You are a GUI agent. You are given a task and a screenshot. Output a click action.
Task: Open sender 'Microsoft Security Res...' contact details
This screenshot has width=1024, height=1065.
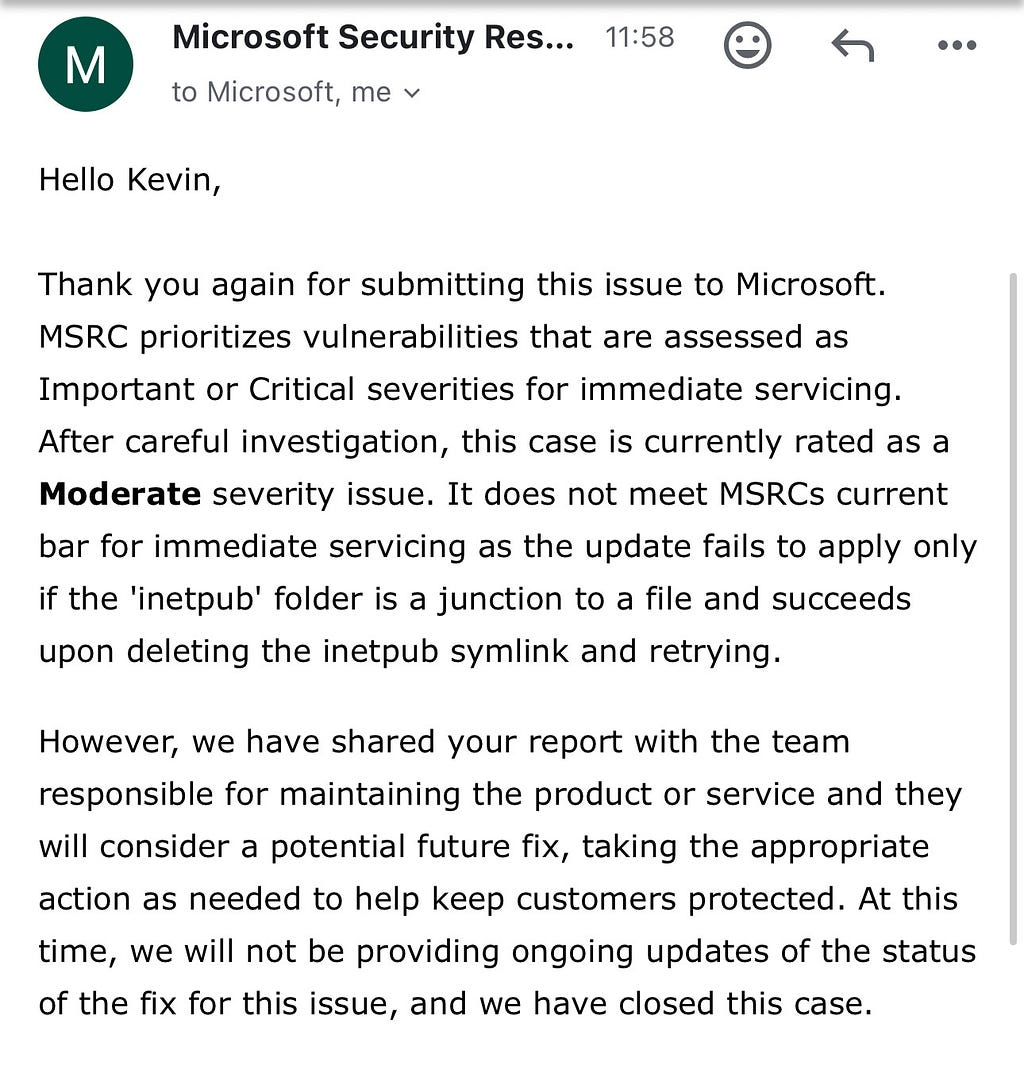(x=373, y=37)
